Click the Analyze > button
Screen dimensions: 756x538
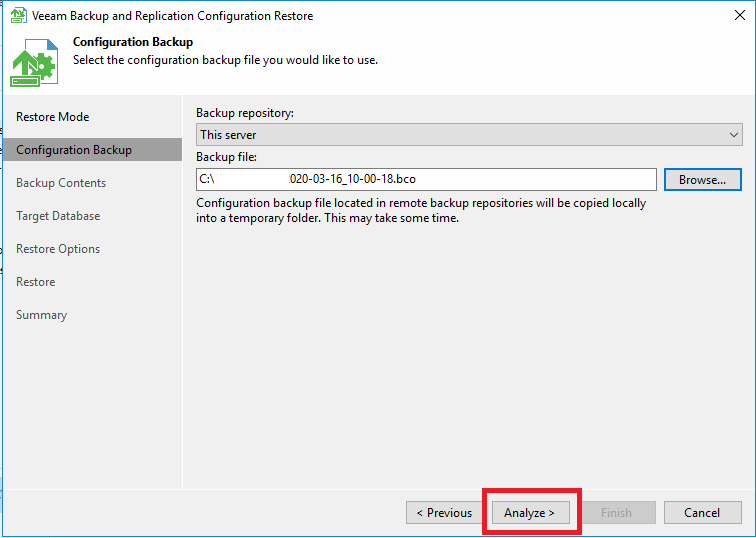pyautogui.click(x=530, y=512)
